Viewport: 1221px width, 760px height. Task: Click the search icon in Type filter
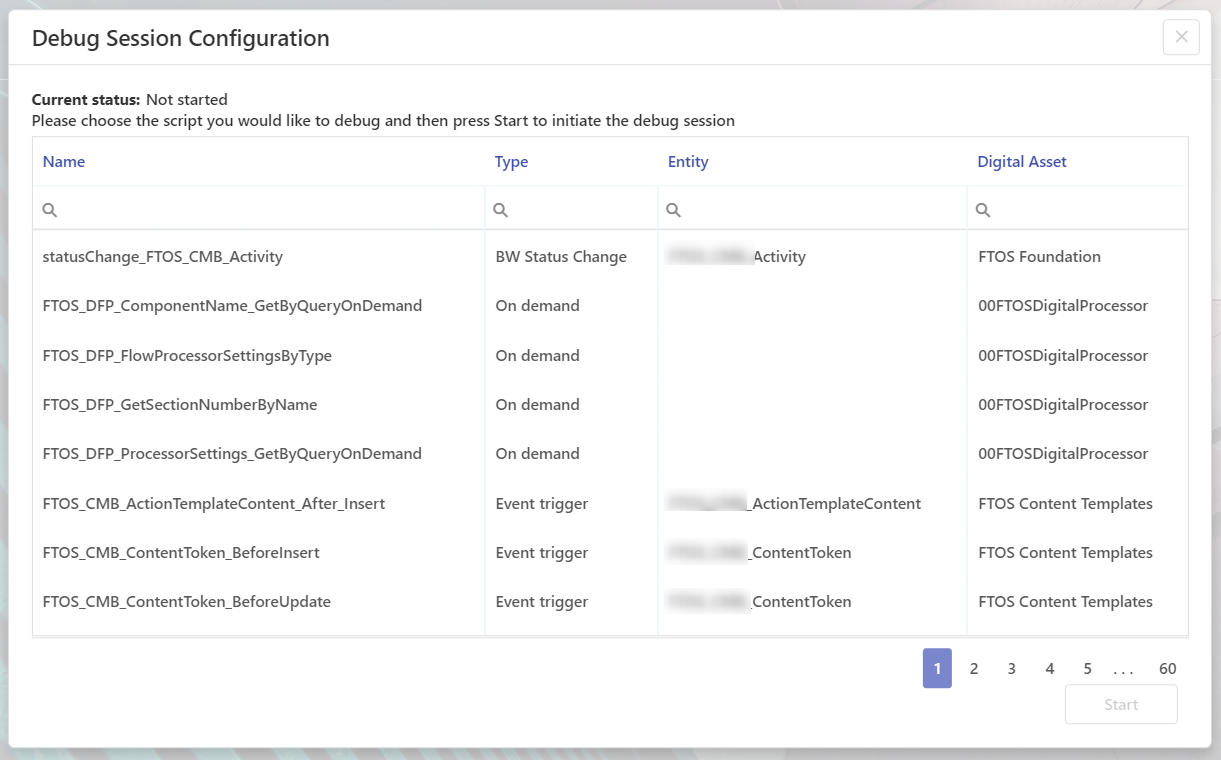pyautogui.click(x=502, y=210)
